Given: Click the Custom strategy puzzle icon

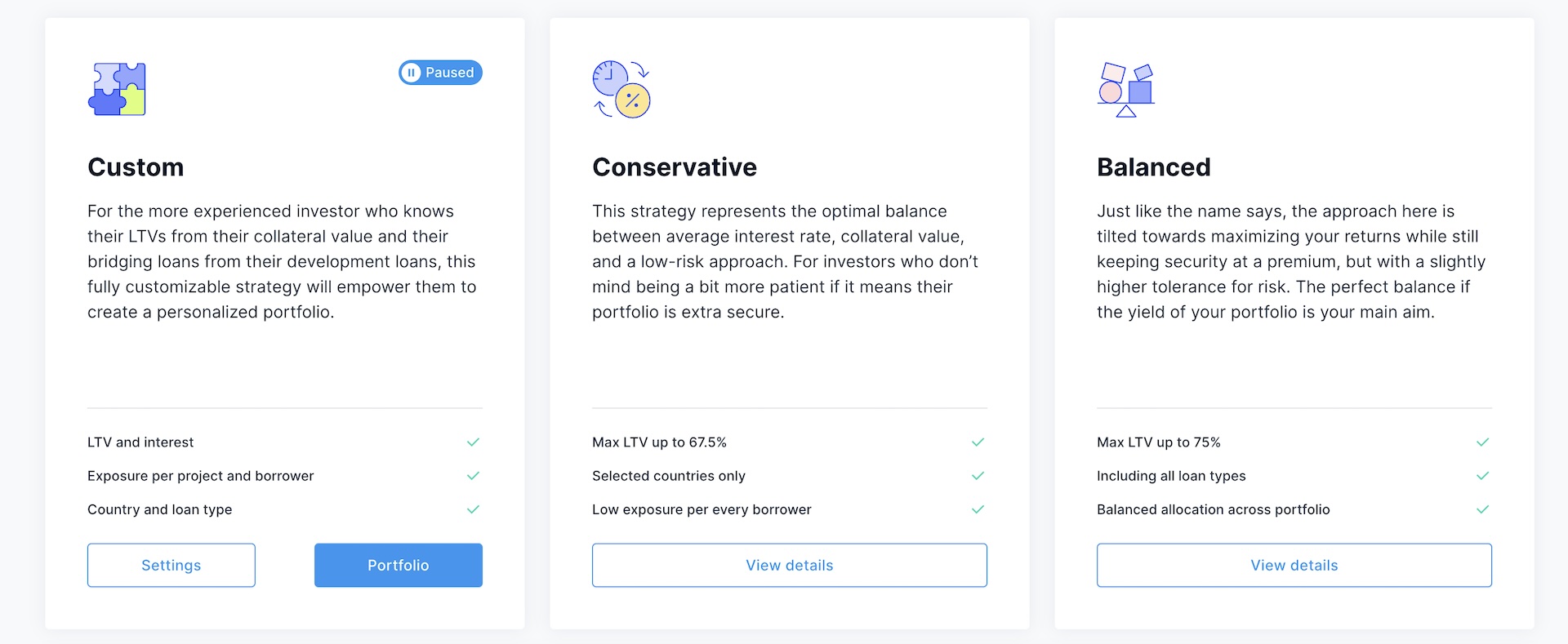Looking at the screenshot, I should click(117, 89).
